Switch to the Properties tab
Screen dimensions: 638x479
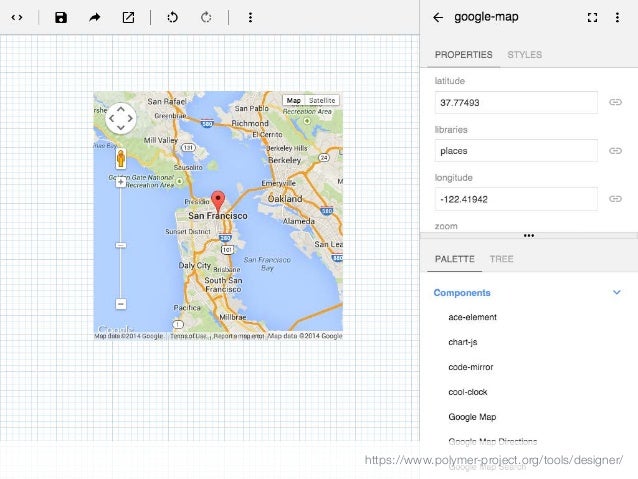click(463, 55)
